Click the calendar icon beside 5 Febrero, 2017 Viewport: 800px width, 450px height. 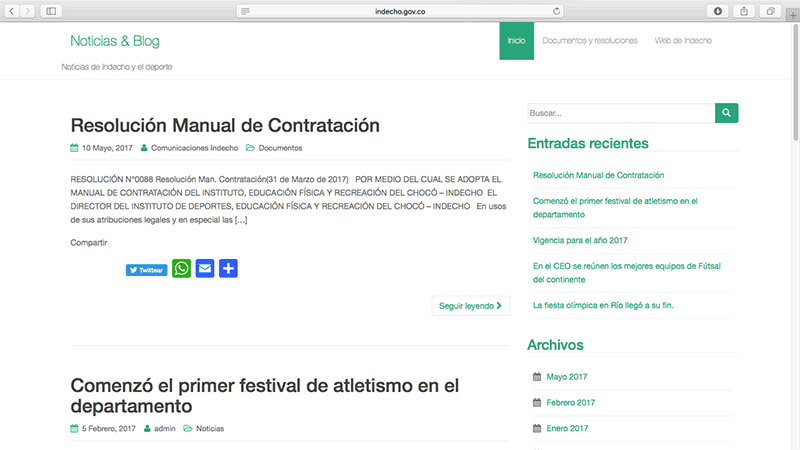tap(74, 429)
